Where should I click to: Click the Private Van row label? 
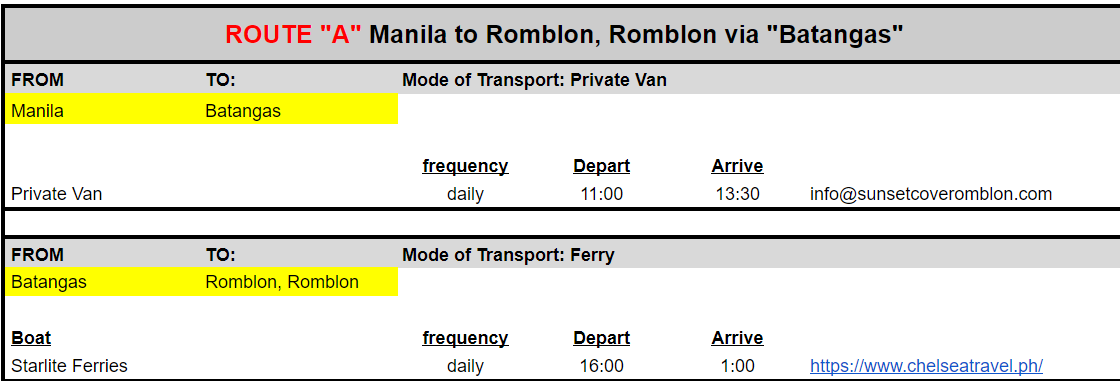[56, 194]
